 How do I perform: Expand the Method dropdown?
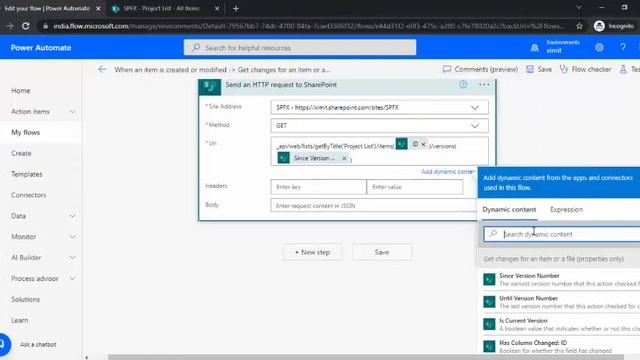pos(475,126)
